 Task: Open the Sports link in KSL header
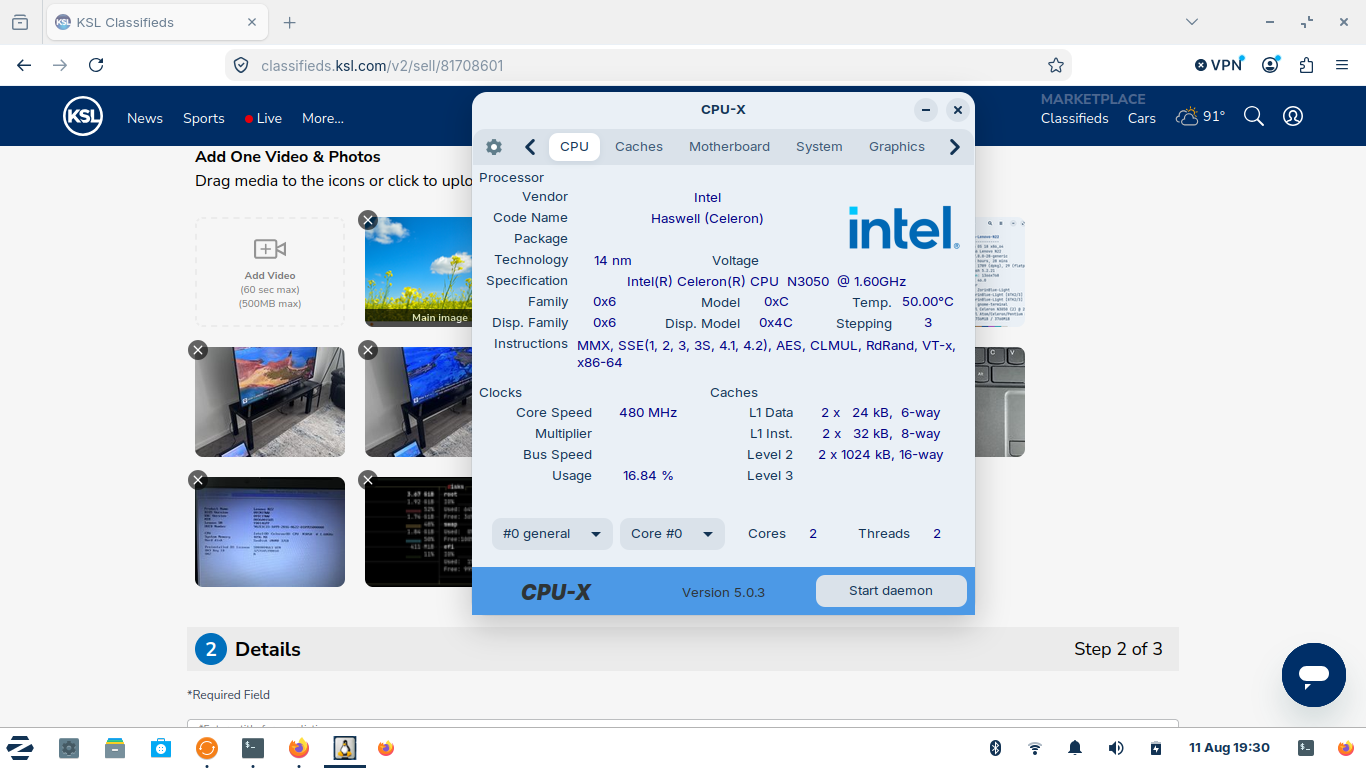point(204,118)
